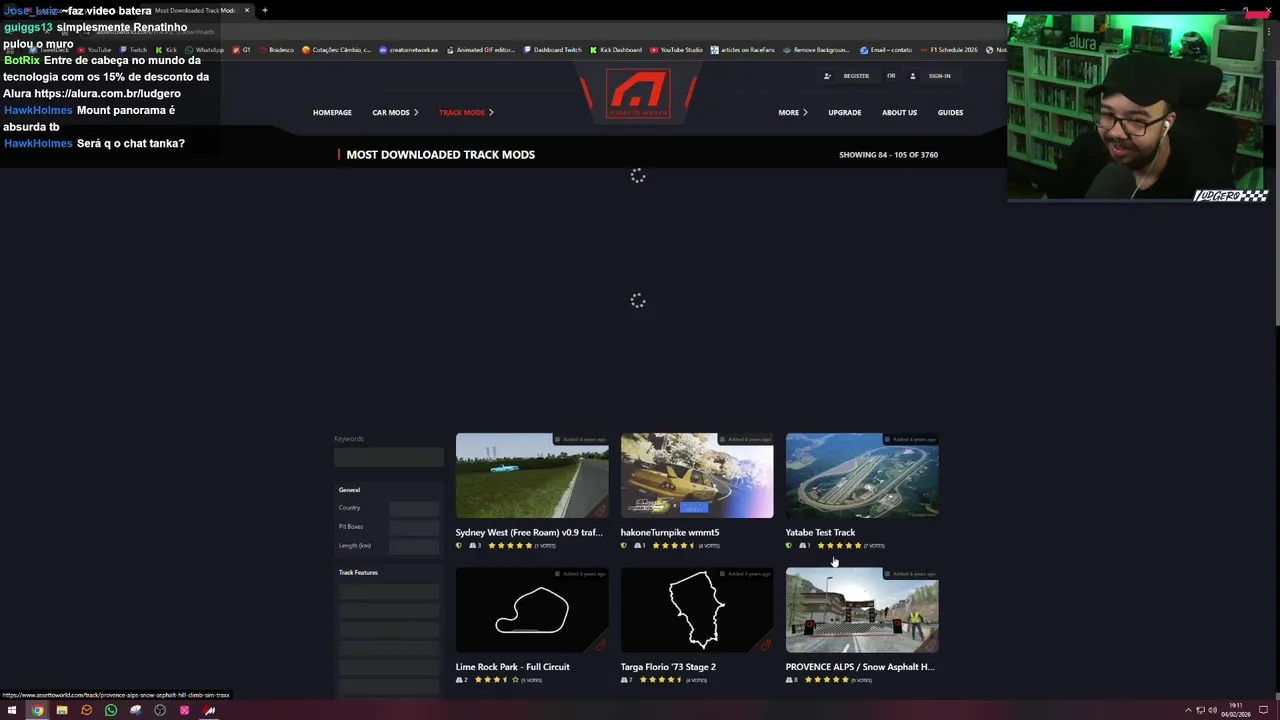This screenshot has width=1280, height=720.
Task: Open the WhatsApp bookmark
Action: pos(205,50)
